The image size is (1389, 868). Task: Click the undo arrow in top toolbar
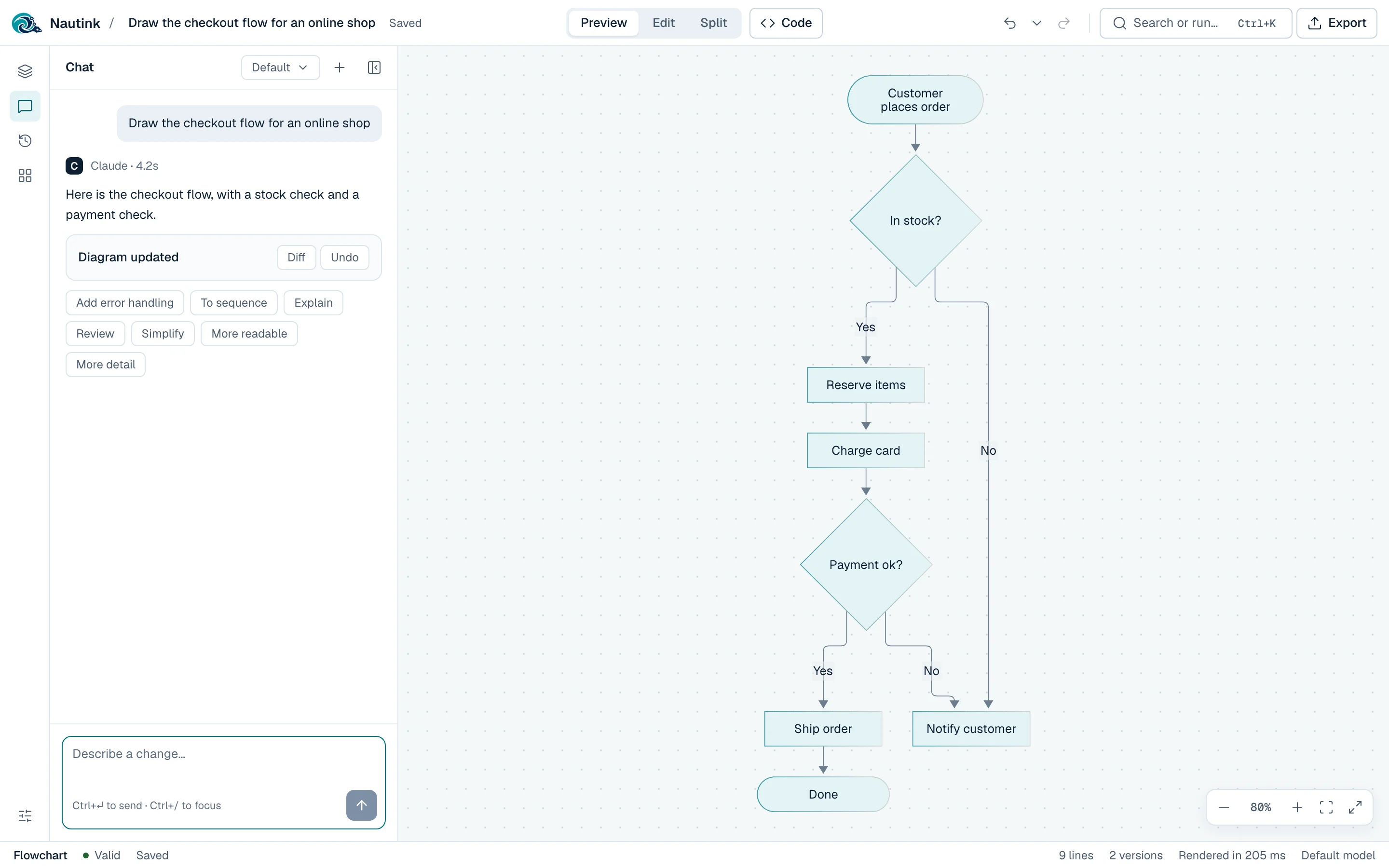(x=1009, y=23)
